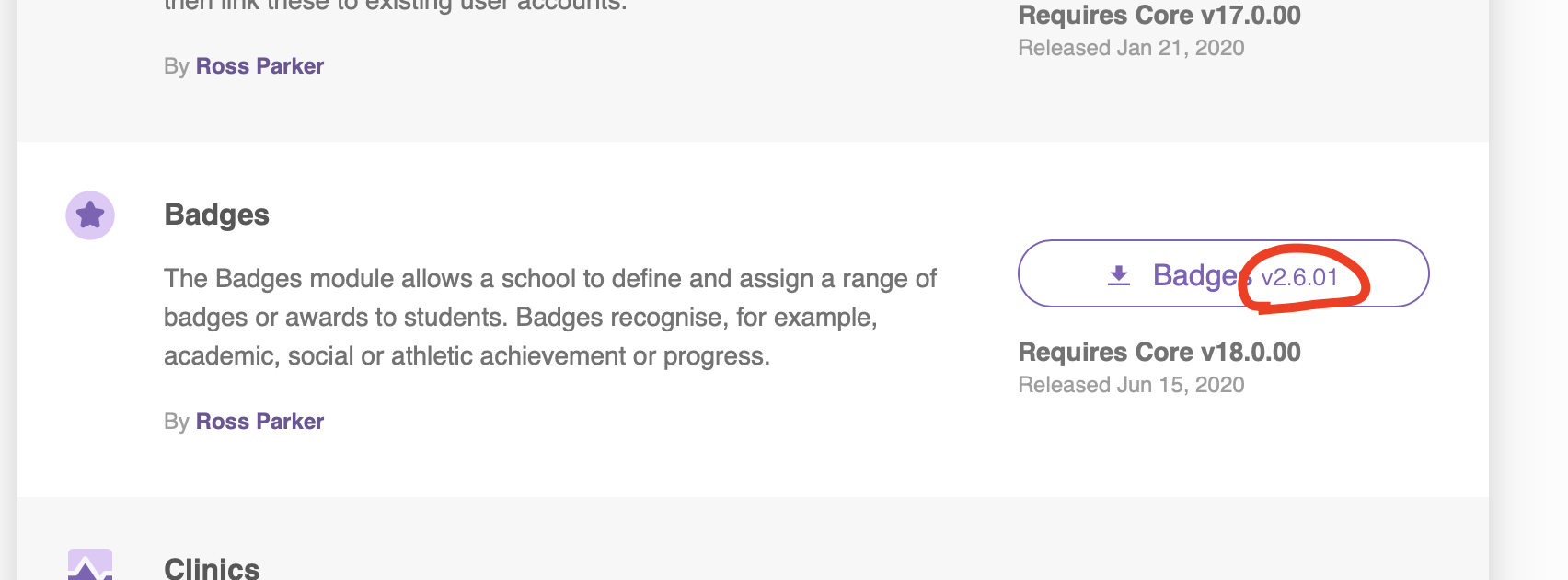Click the download arrow icon beside Badges

(1119, 275)
